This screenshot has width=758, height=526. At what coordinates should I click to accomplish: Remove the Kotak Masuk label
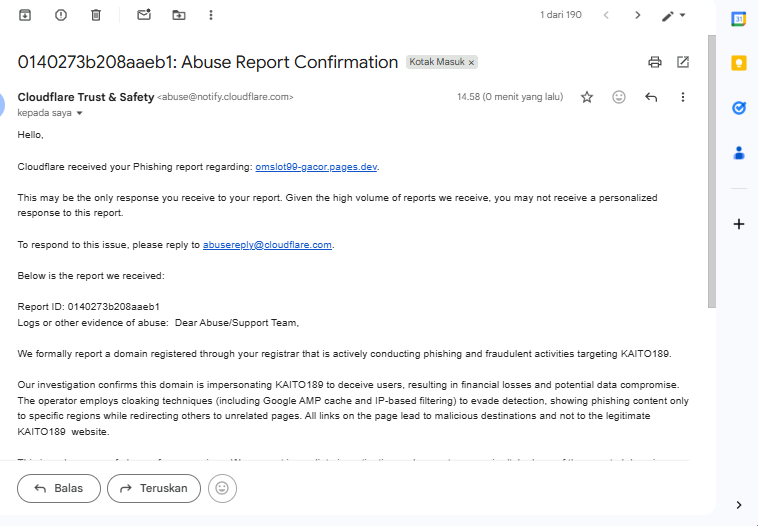click(x=471, y=62)
